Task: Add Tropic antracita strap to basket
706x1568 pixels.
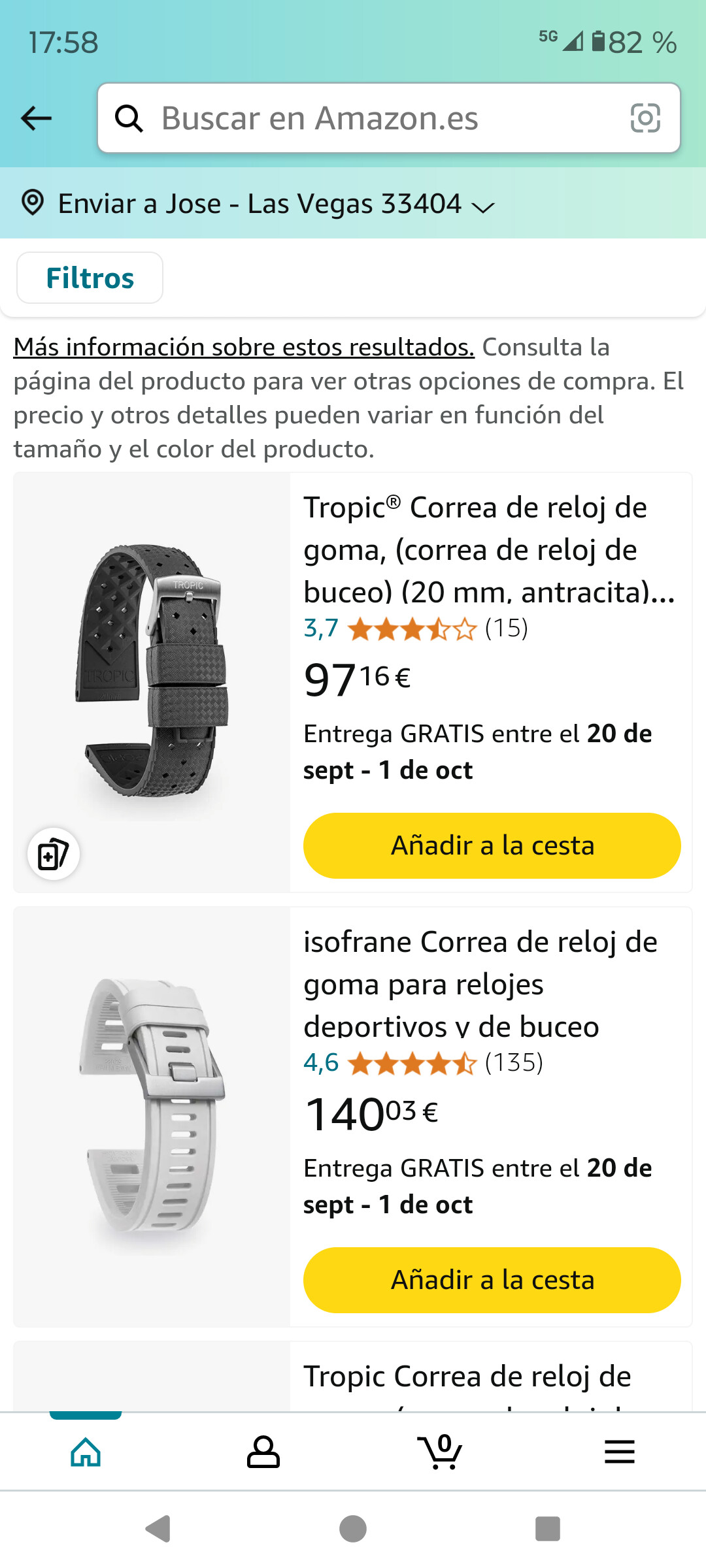Action: click(492, 845)
